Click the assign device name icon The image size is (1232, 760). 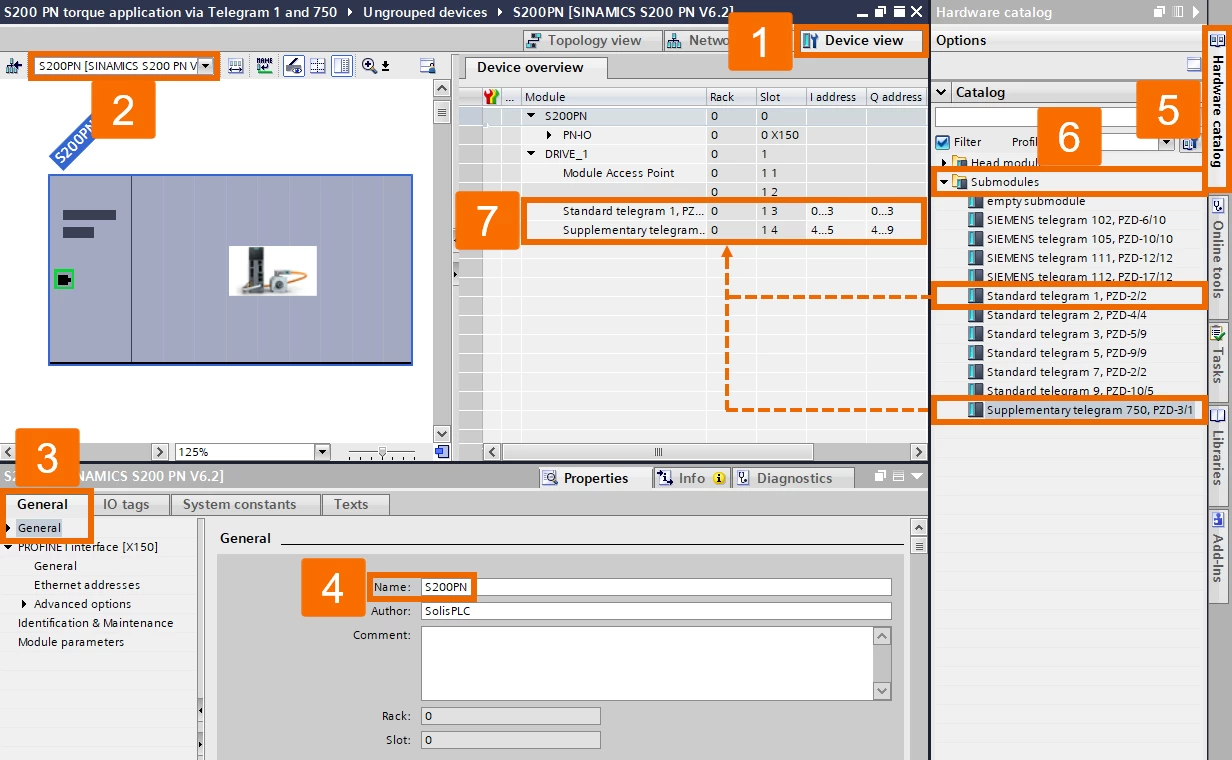264,66
